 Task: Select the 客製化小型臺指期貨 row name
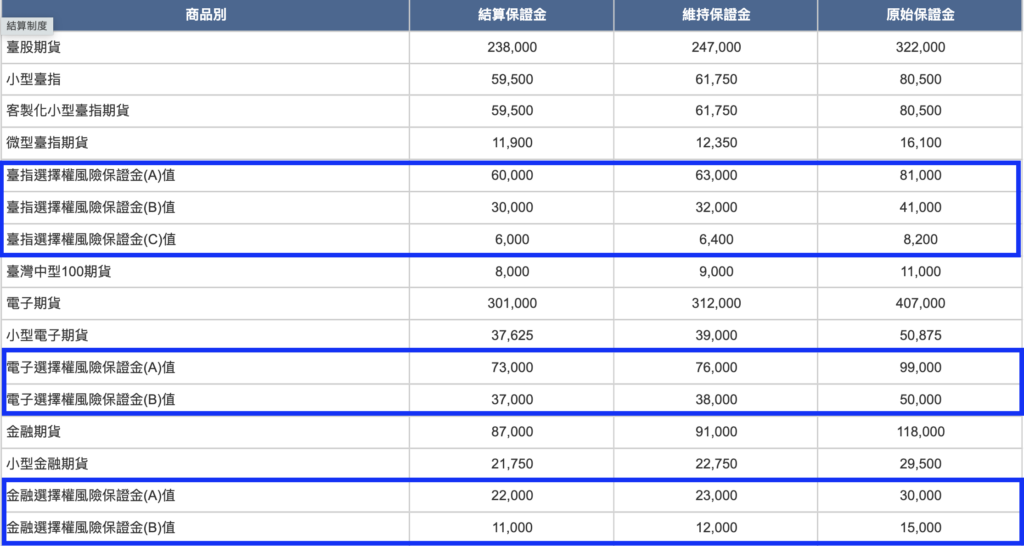[x=68, y=111]
